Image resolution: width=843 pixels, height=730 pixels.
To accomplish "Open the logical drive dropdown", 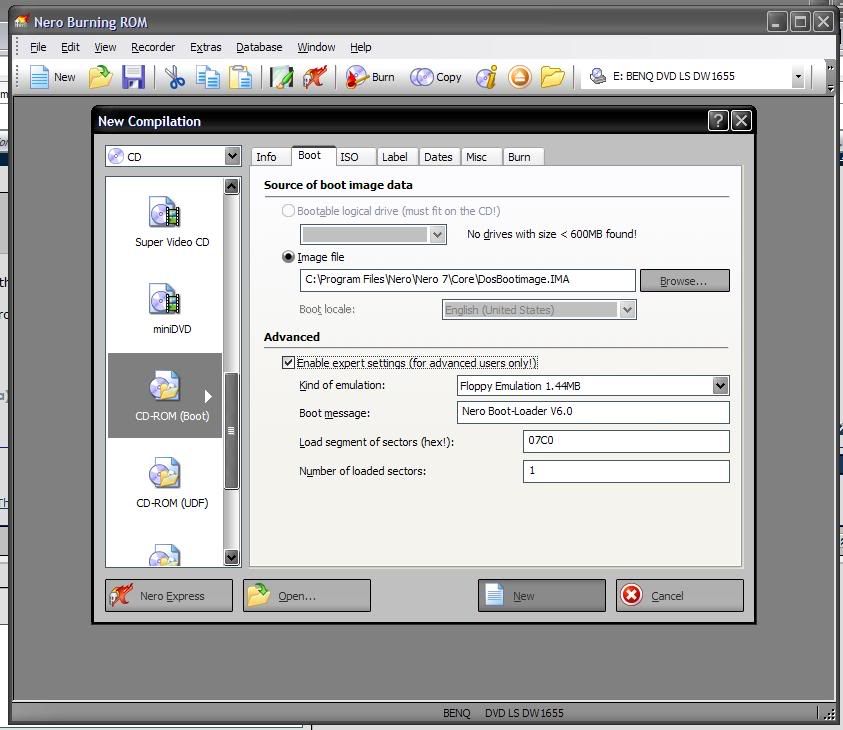I will coord(438,234).
